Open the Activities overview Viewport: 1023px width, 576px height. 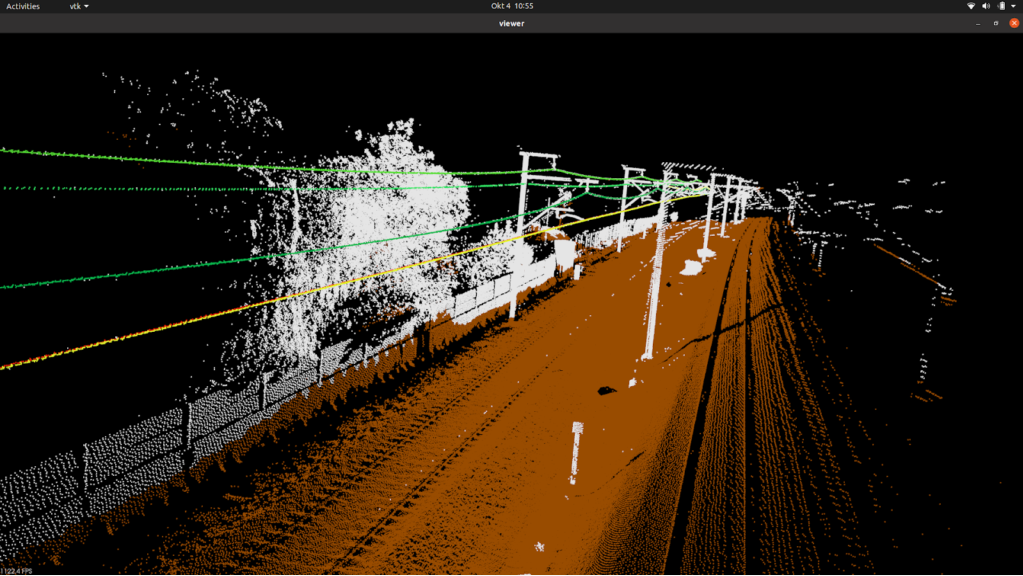(23, 6)
